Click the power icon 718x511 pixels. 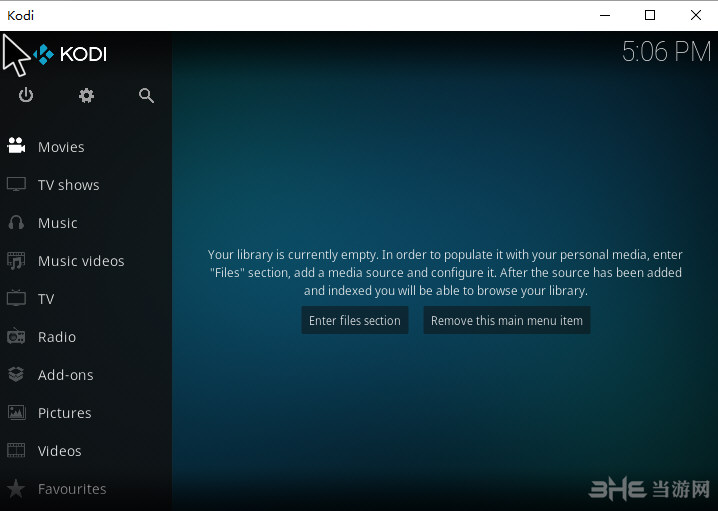(26, 95)
